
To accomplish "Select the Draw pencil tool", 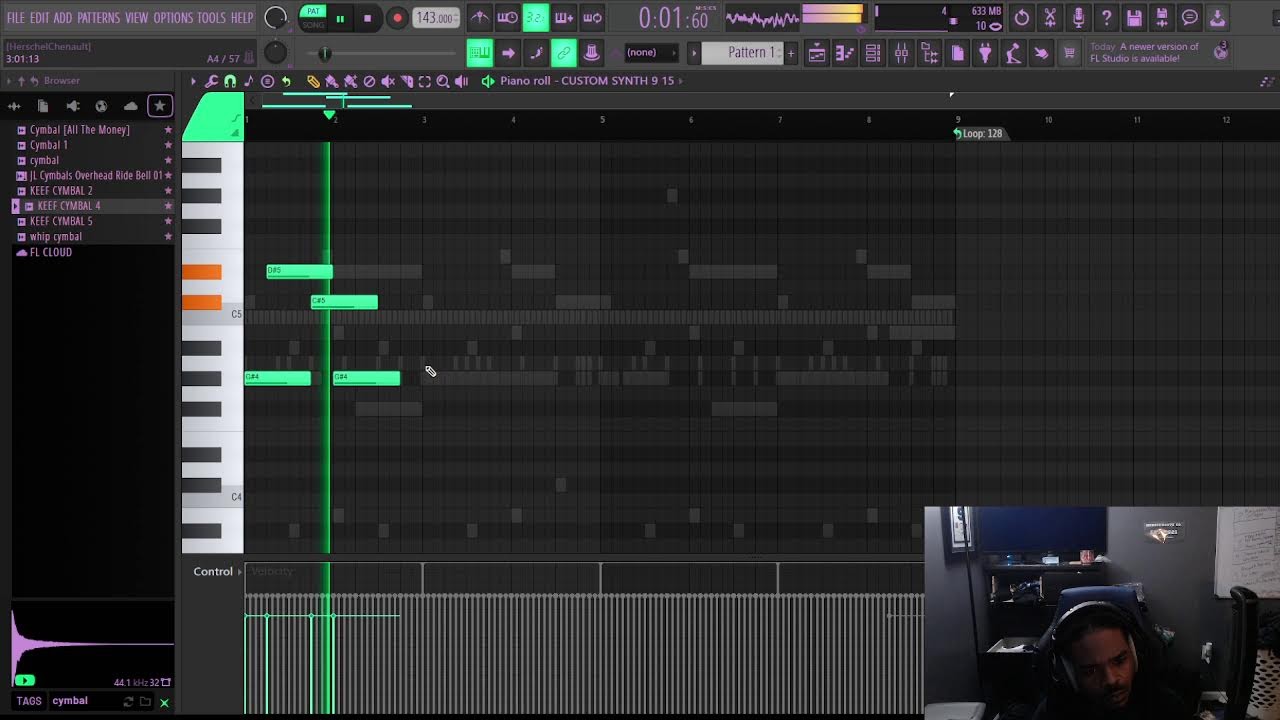I will pyautogui.click(x=313, y=81).
